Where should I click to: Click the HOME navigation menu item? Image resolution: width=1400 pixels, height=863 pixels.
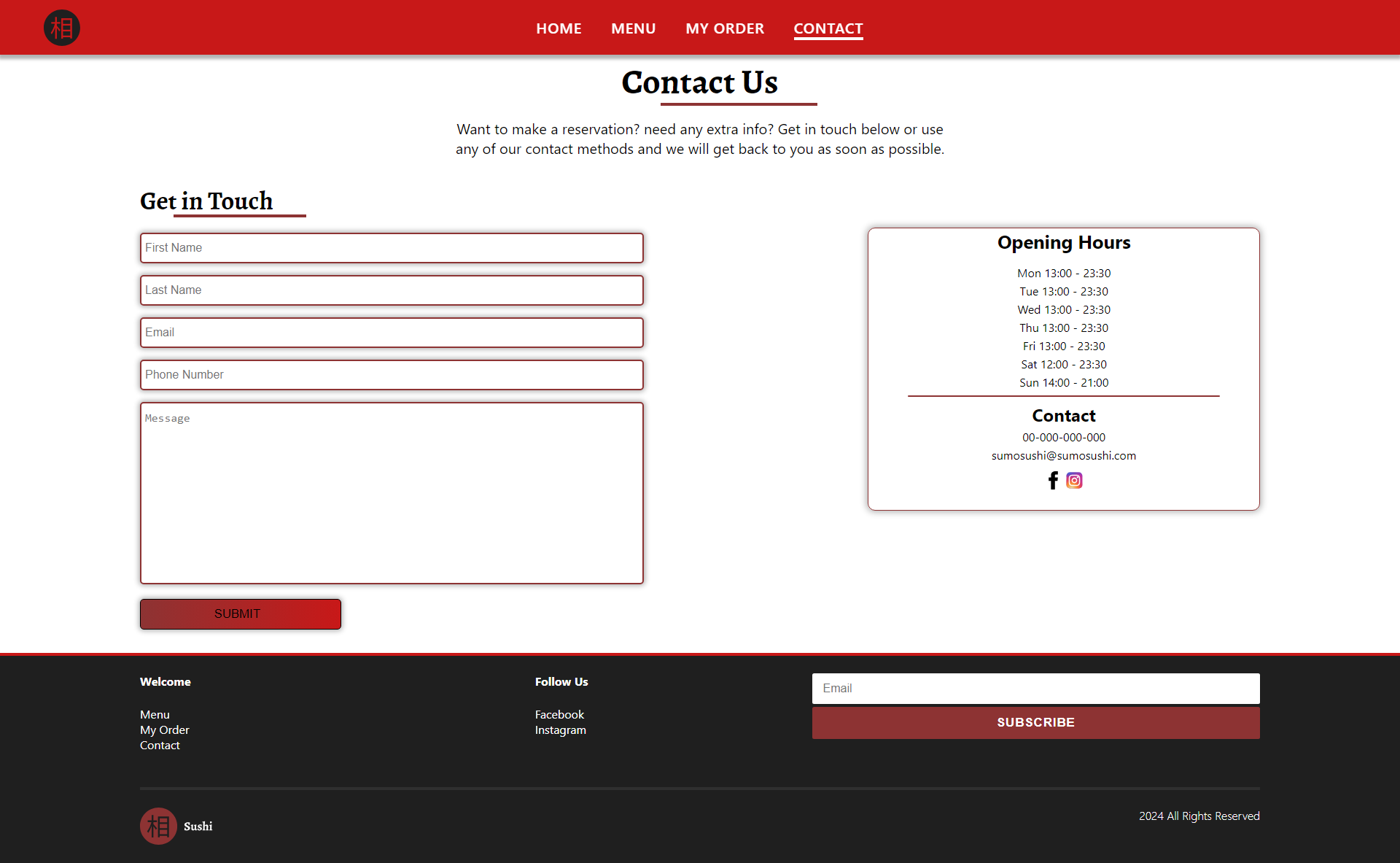pyautogui.click(x=559, y=27)
